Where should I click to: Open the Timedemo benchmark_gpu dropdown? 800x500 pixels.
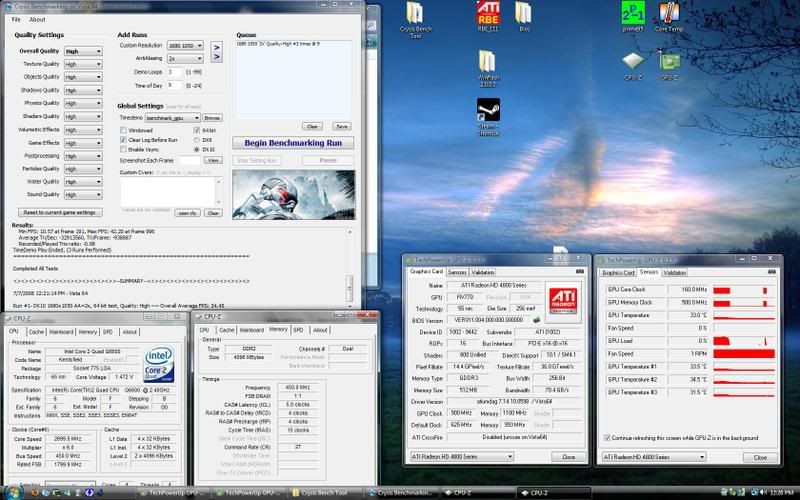tap(172, 118)
